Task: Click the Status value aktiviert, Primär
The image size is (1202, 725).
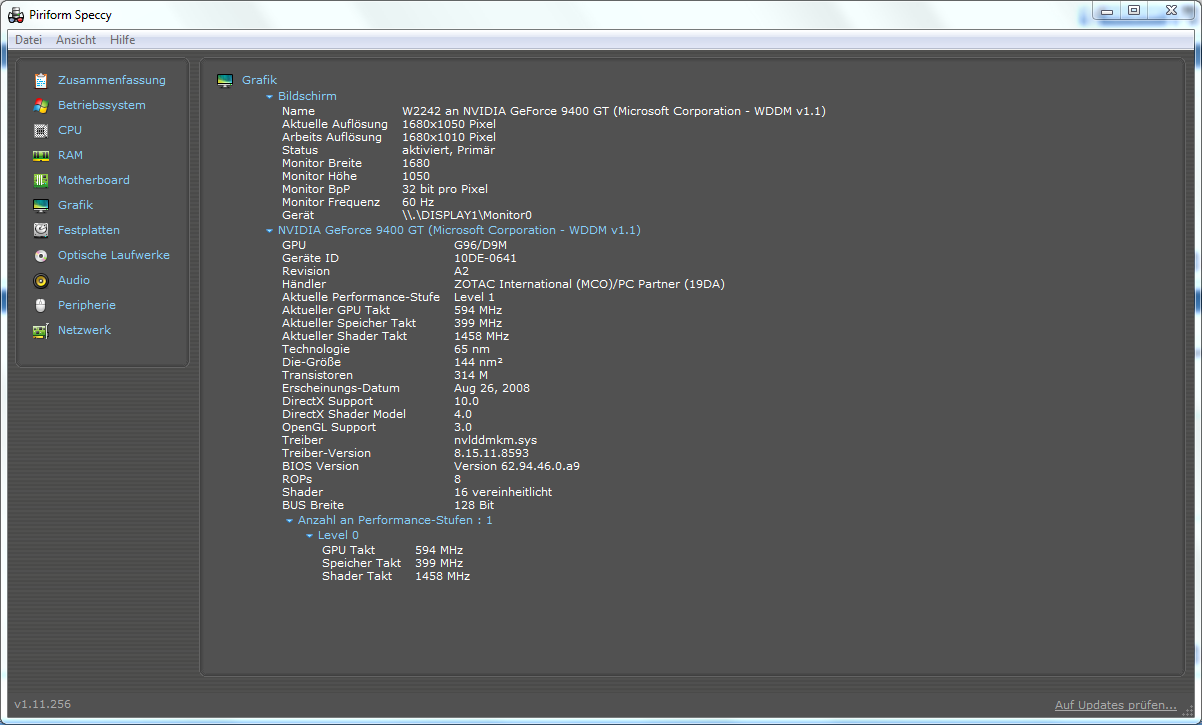Action: (x=448, y=150)
